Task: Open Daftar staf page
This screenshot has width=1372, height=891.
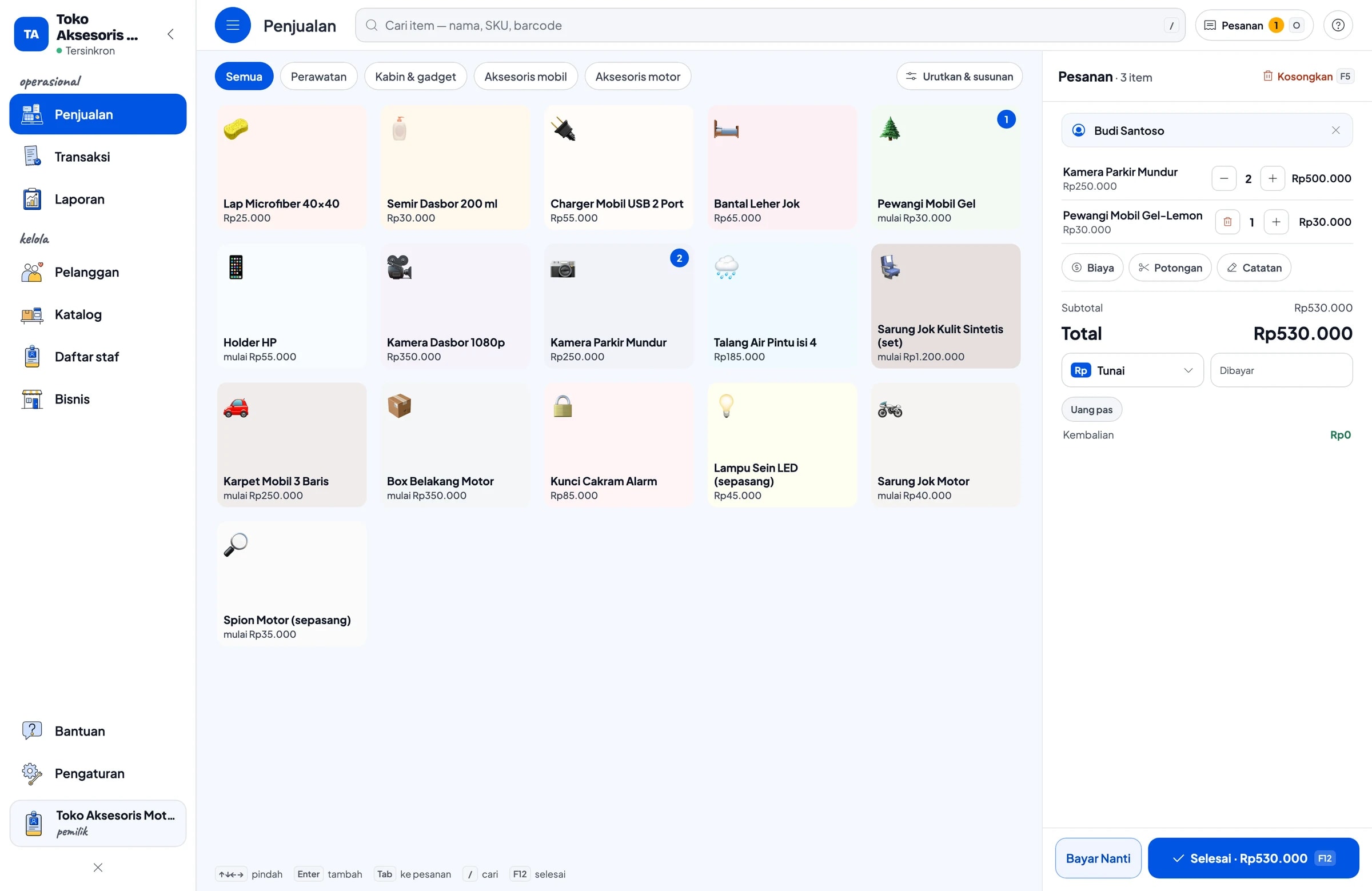Action: [x=98, y=357]
